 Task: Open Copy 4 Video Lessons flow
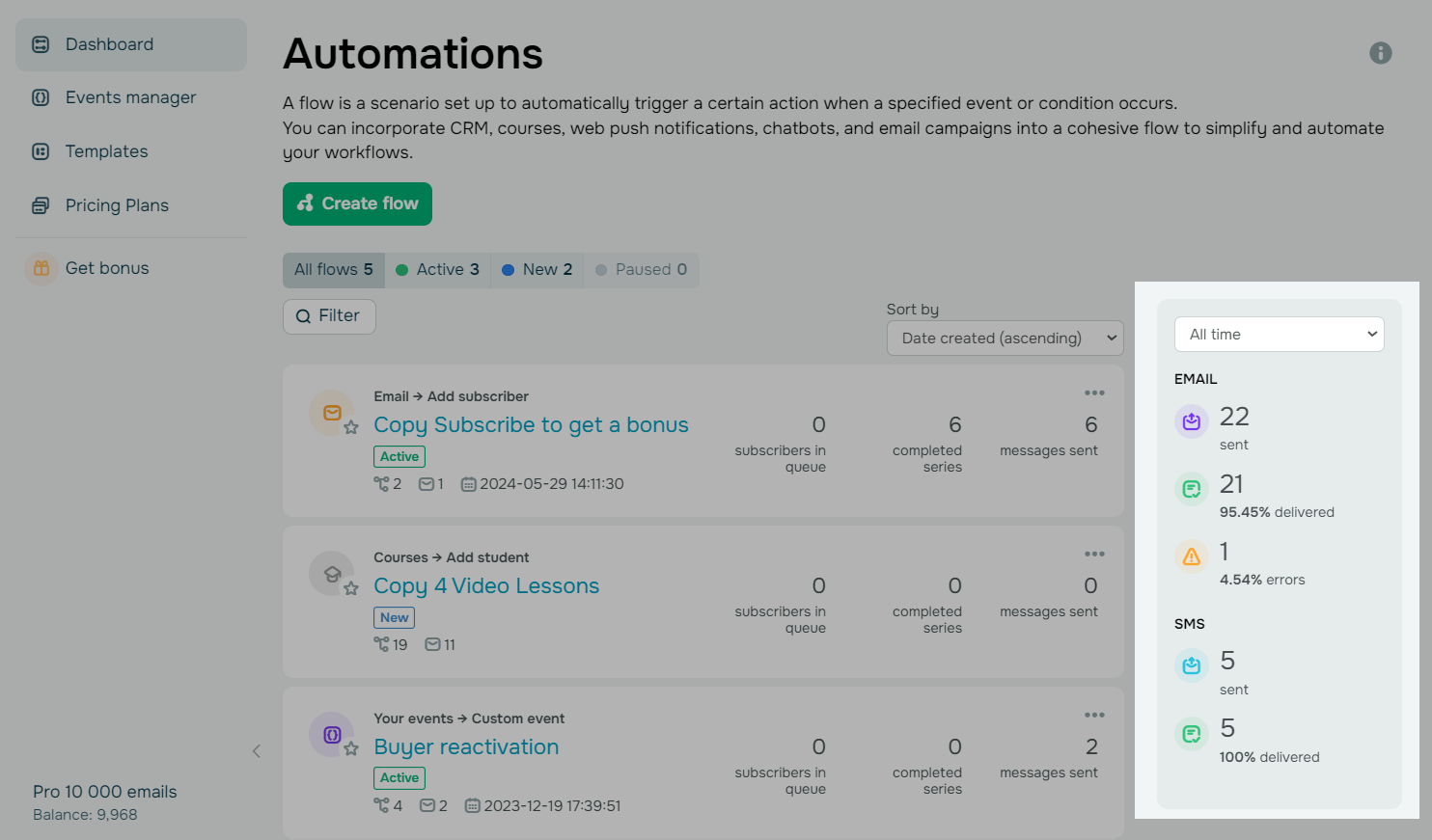tap(486, 586)
